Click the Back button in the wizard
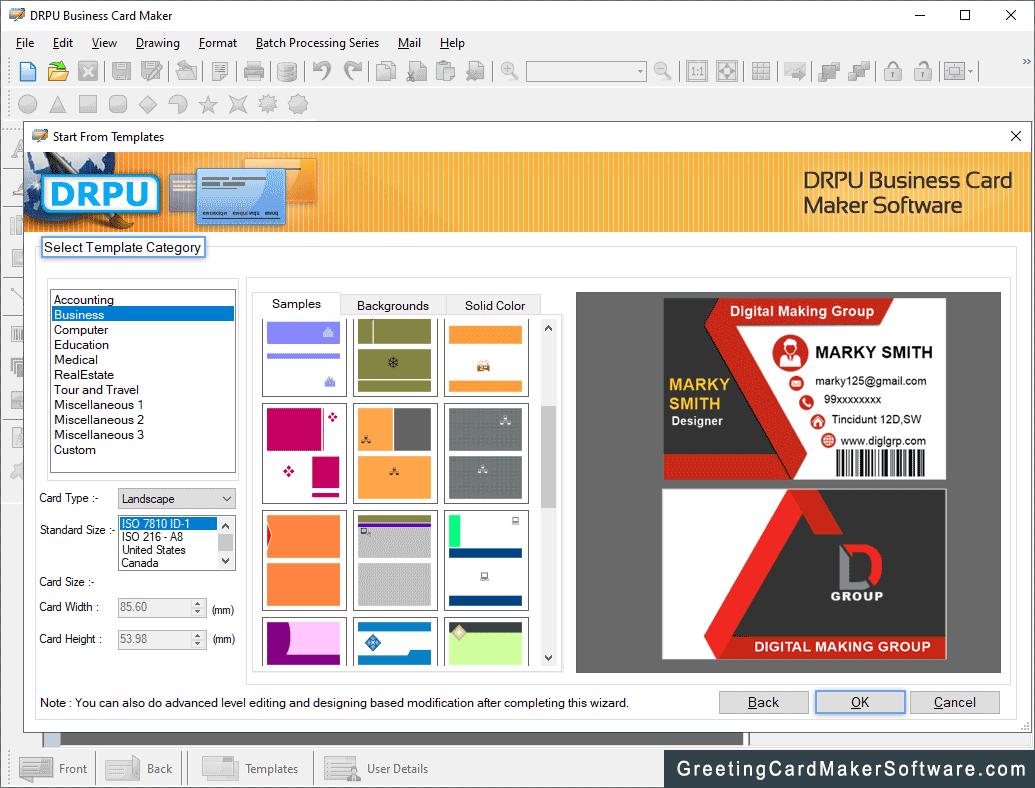Screen dimensions: 1035x788 point(763,702)
